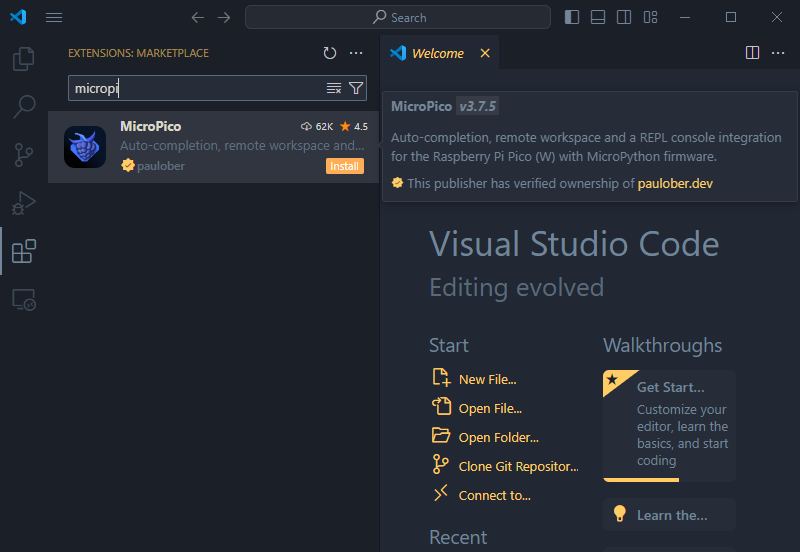The height and width of the screenshot is (552, 800).
Task: Toggle the primary side bar visibility
Action: [572, 17]
